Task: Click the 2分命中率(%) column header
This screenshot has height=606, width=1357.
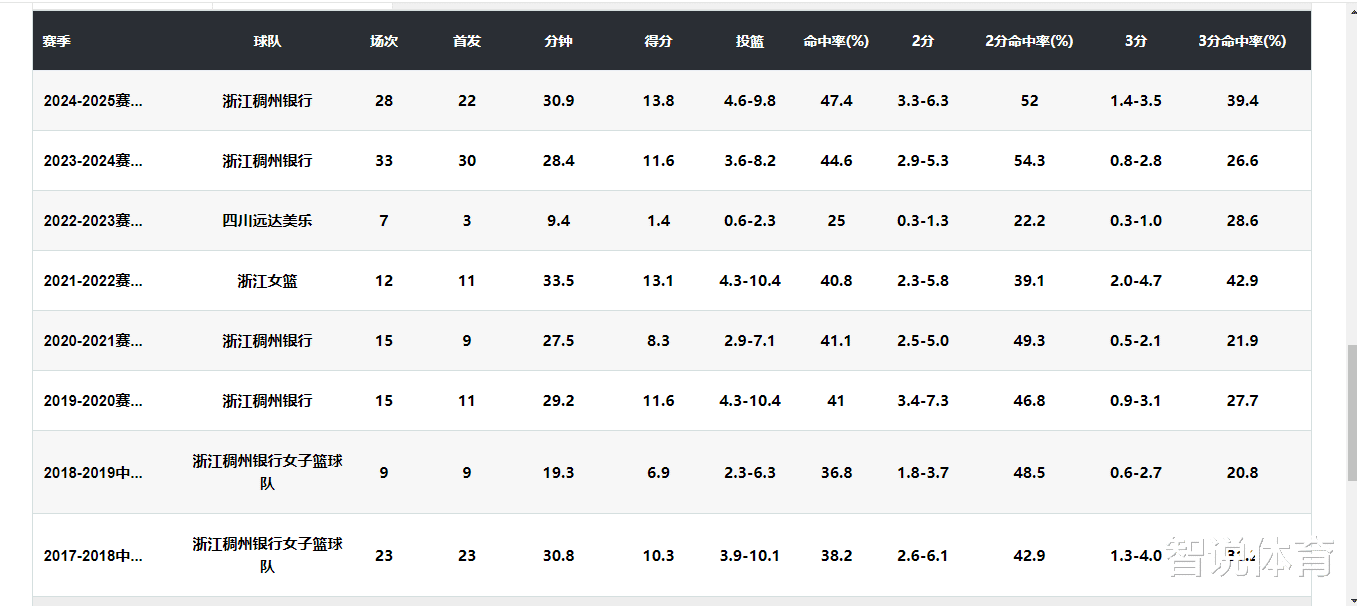Action: click(x=1029, y=41)
